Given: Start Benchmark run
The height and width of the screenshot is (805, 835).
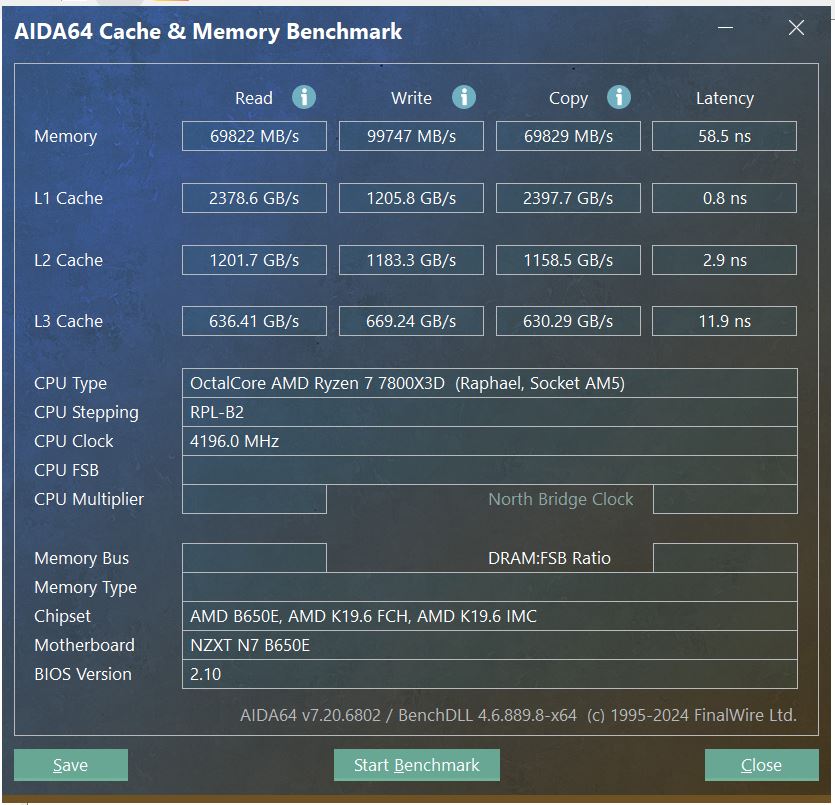Looking at the screenshot, I should point(416,765).
